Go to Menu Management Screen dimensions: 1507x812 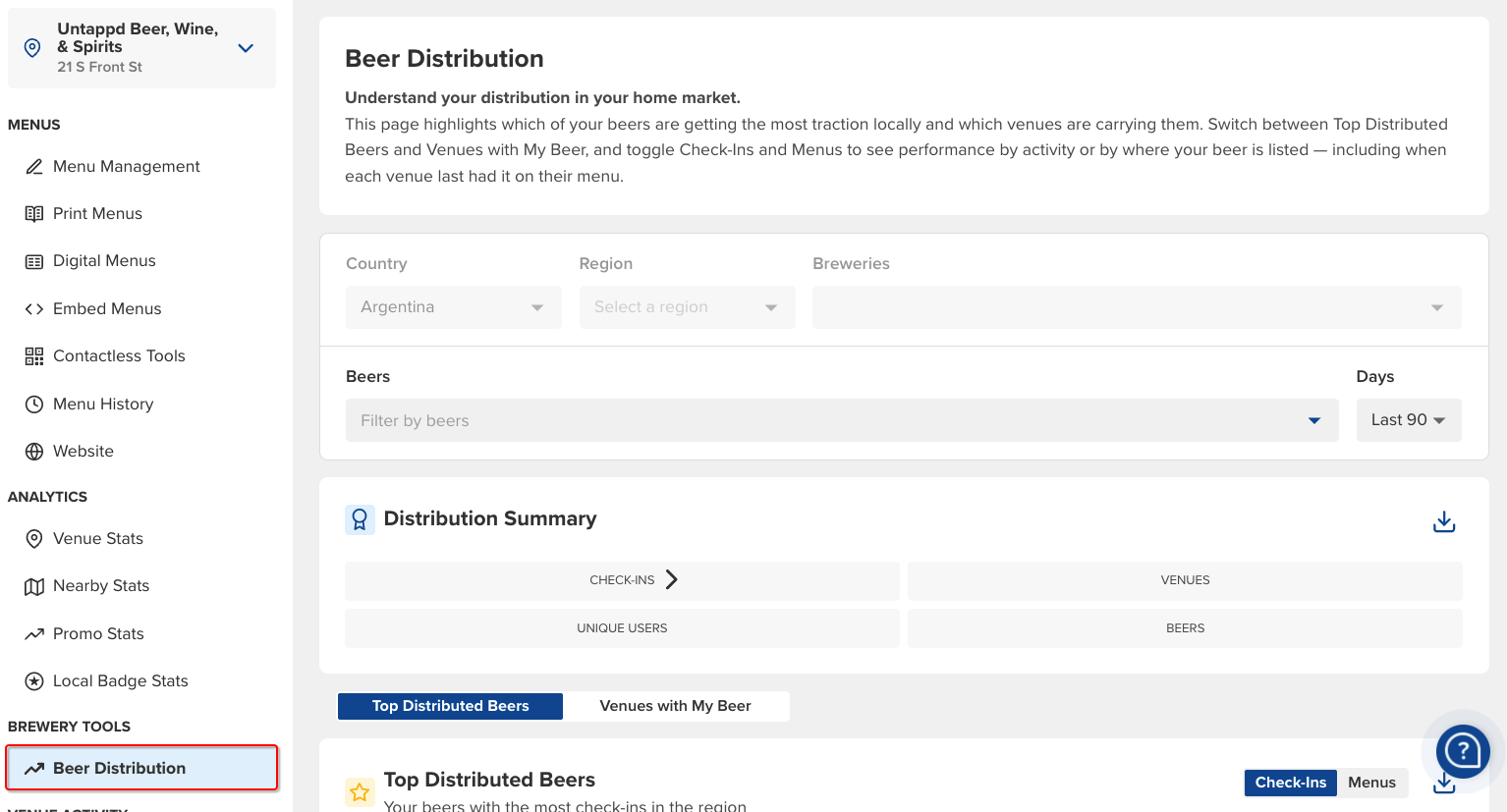point(126,167)
